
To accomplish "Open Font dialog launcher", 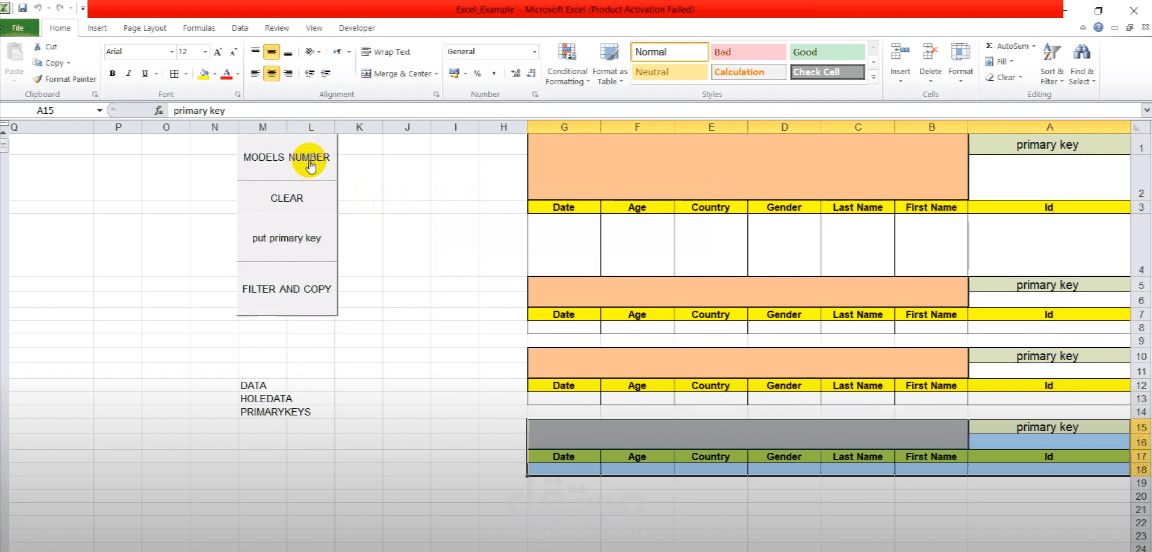I will point(237,95).
